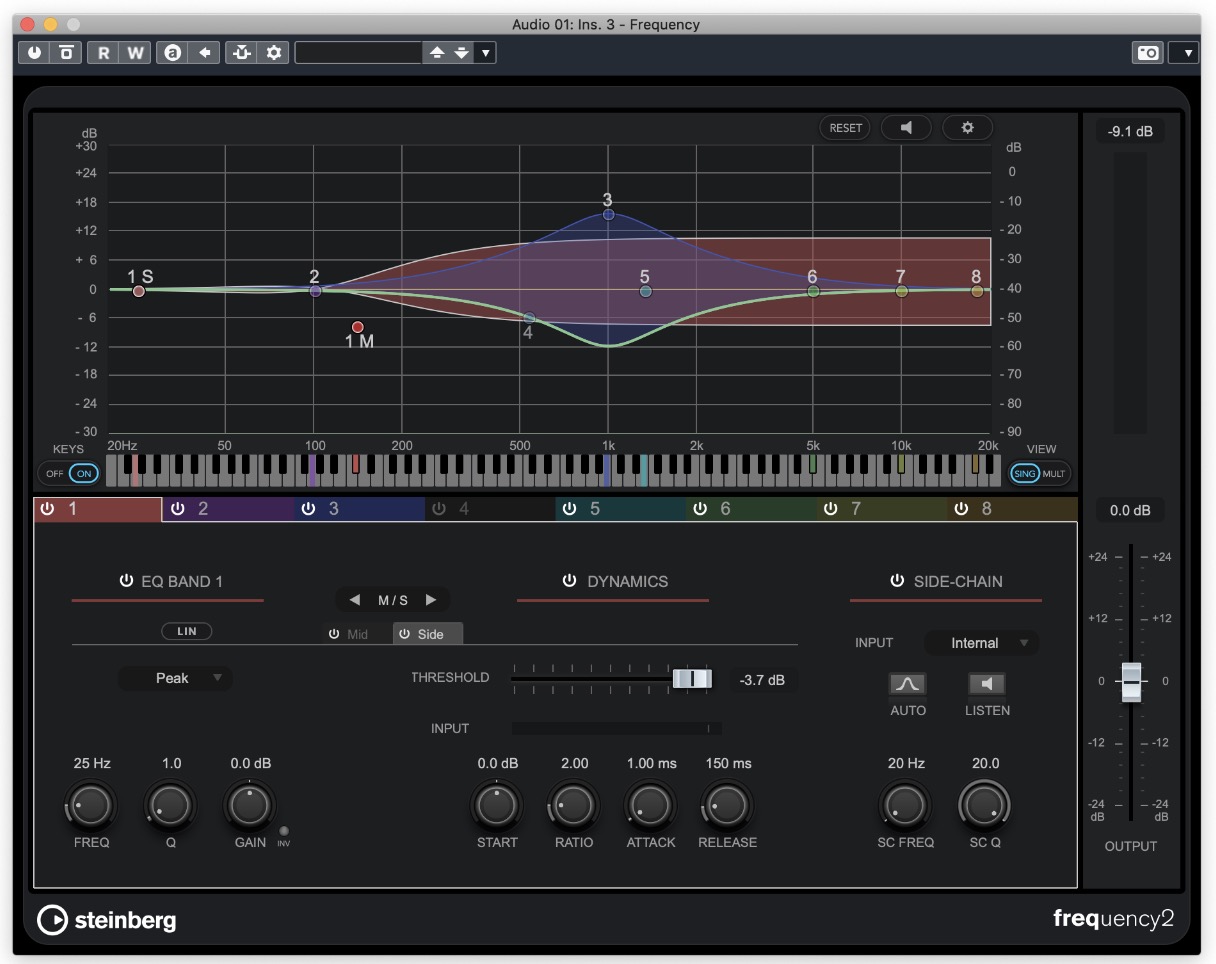Click the 25 Hz frequency value

[92, 763]
